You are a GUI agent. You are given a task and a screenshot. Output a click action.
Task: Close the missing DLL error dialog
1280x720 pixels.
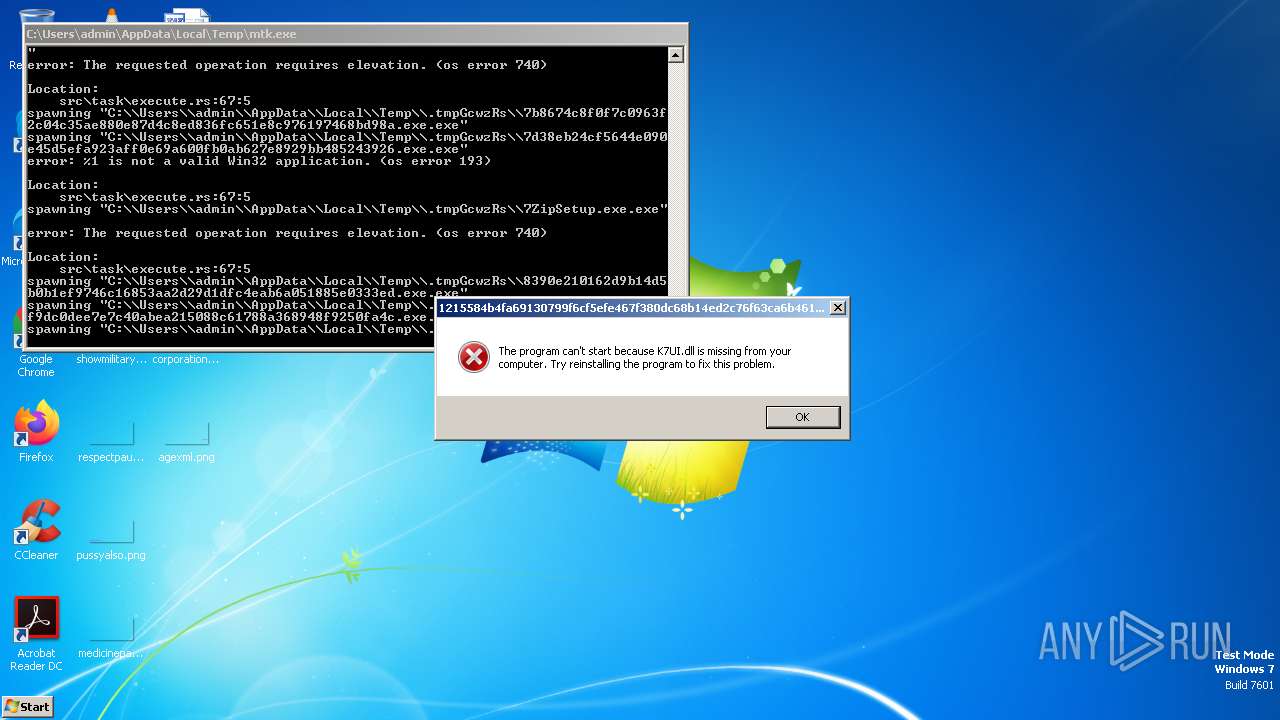(x=838, y=308)
